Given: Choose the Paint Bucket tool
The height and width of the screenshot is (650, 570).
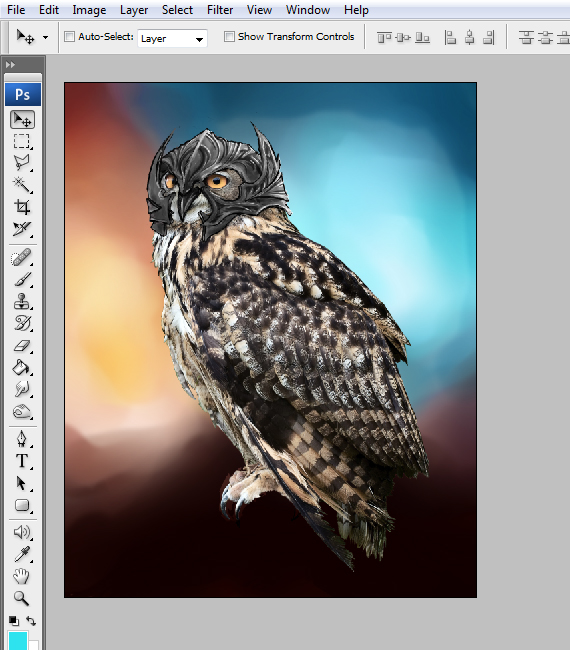Looking at the screenshot, I should click(x=22, y=367).
